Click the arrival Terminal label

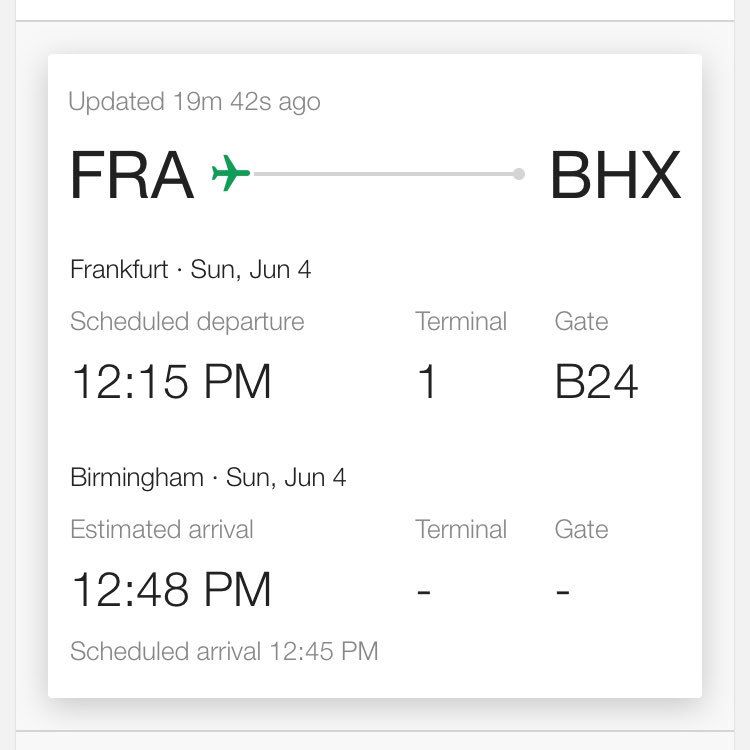[461, 529]
